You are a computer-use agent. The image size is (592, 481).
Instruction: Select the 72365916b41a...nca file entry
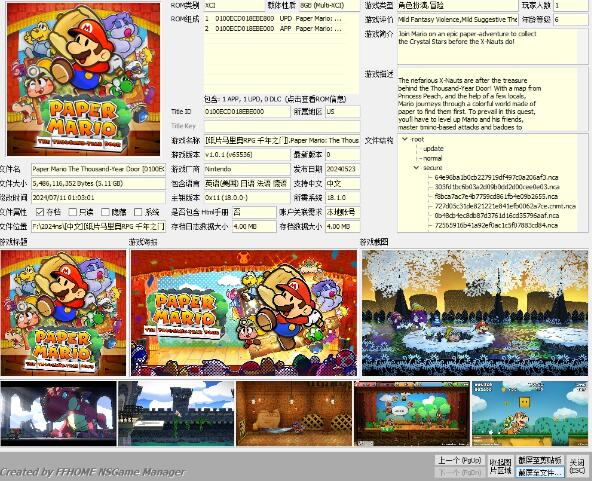coord(496,225)
